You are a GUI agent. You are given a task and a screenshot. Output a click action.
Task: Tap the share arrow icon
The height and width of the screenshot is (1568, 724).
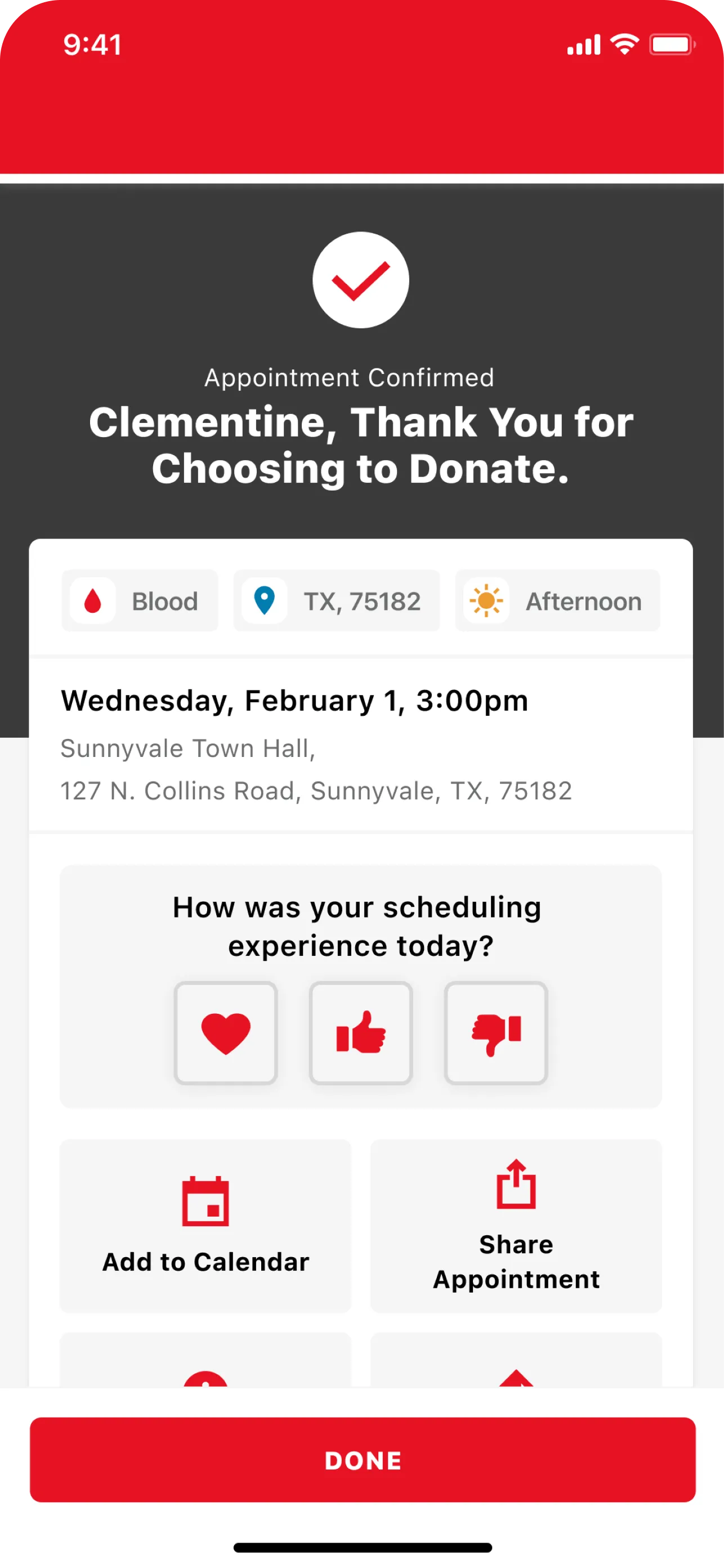click(516, 1184)
